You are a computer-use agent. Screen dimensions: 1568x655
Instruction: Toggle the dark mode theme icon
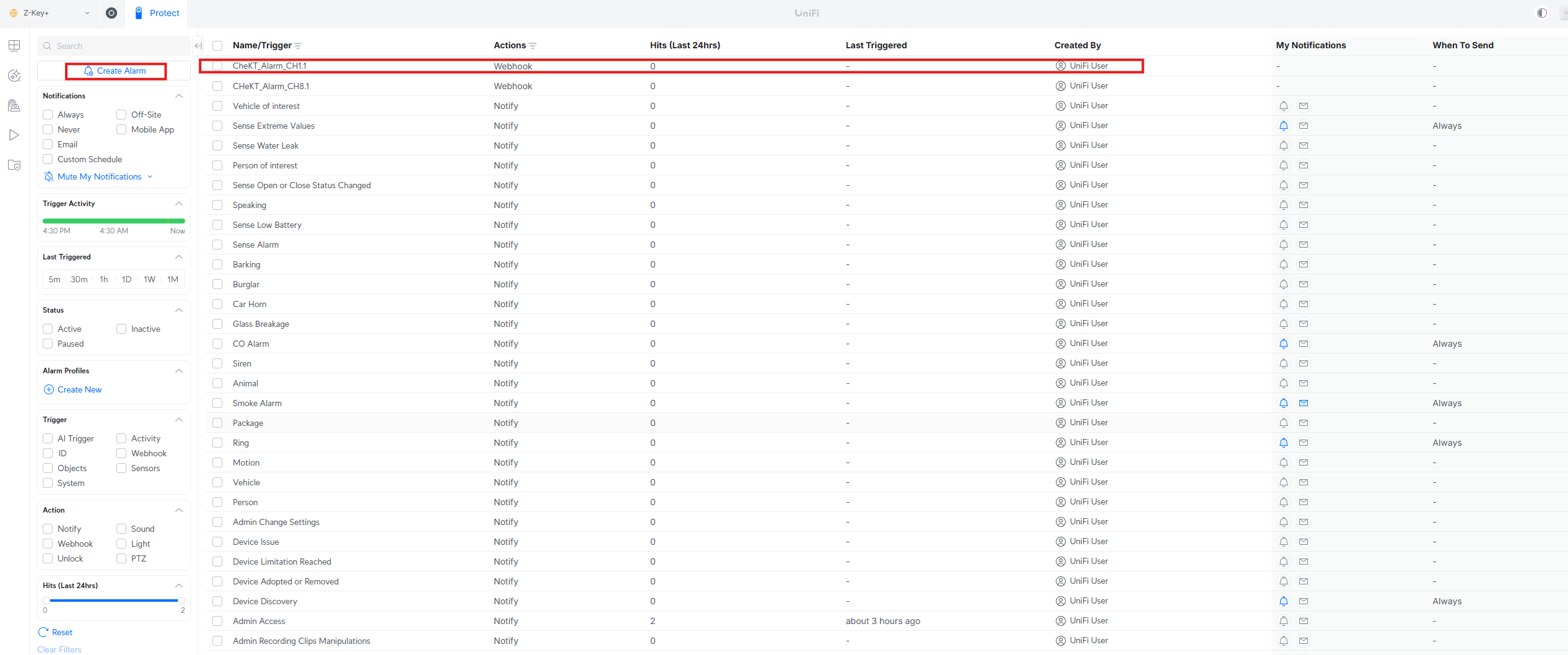(x=1541, y=13)
